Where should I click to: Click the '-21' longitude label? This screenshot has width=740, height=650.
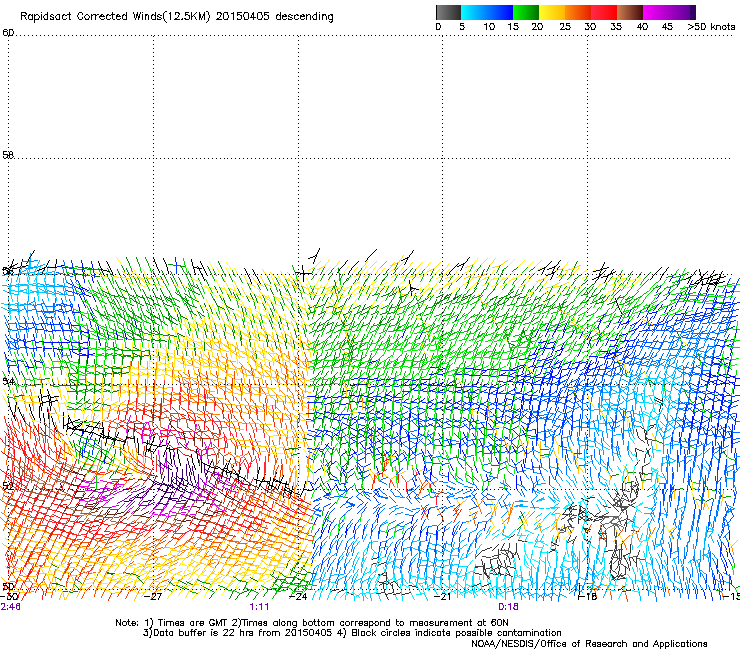coord(442,597)
